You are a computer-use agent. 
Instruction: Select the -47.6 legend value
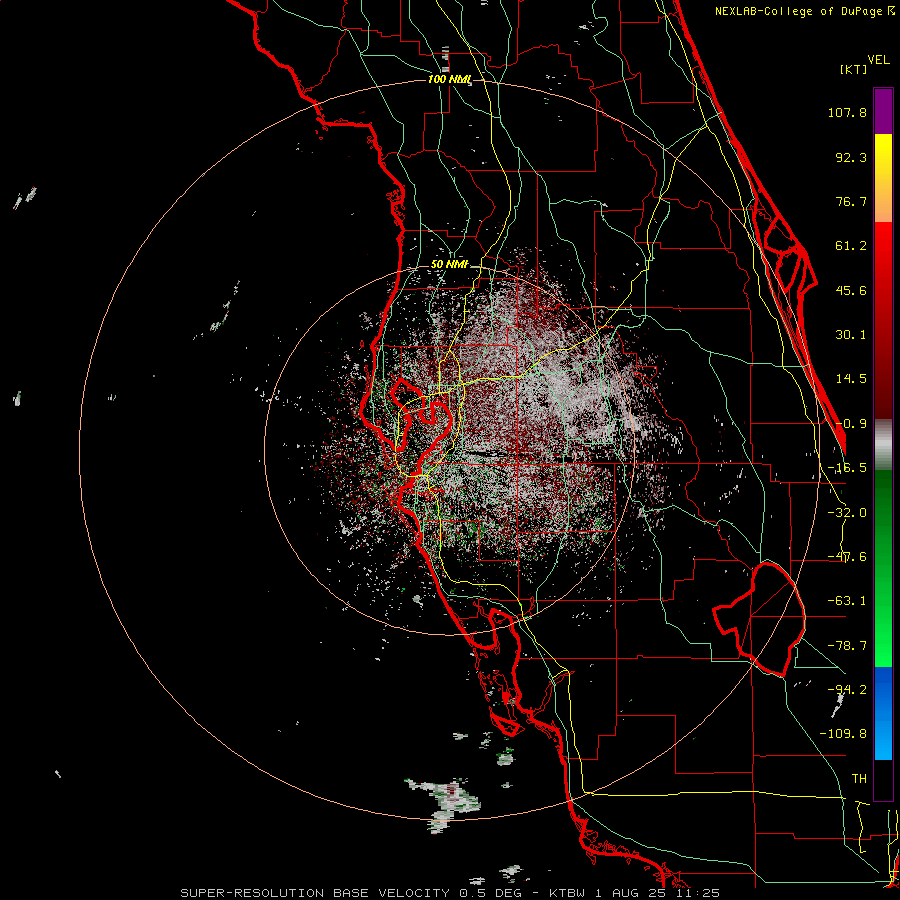(847, 557)
